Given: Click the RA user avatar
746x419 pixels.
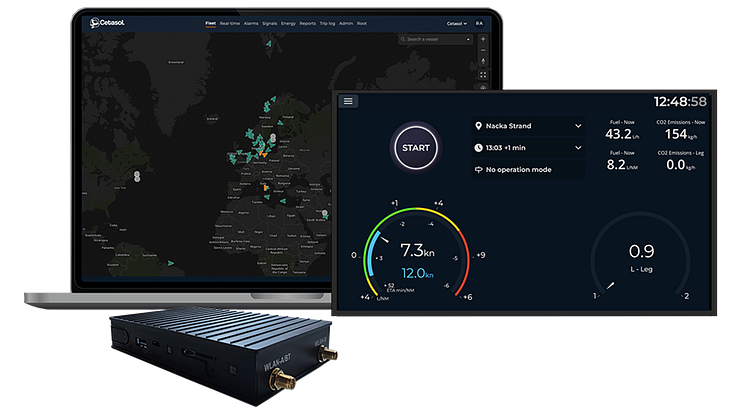Looking at the screenshot, I should [x=480, y=23].
